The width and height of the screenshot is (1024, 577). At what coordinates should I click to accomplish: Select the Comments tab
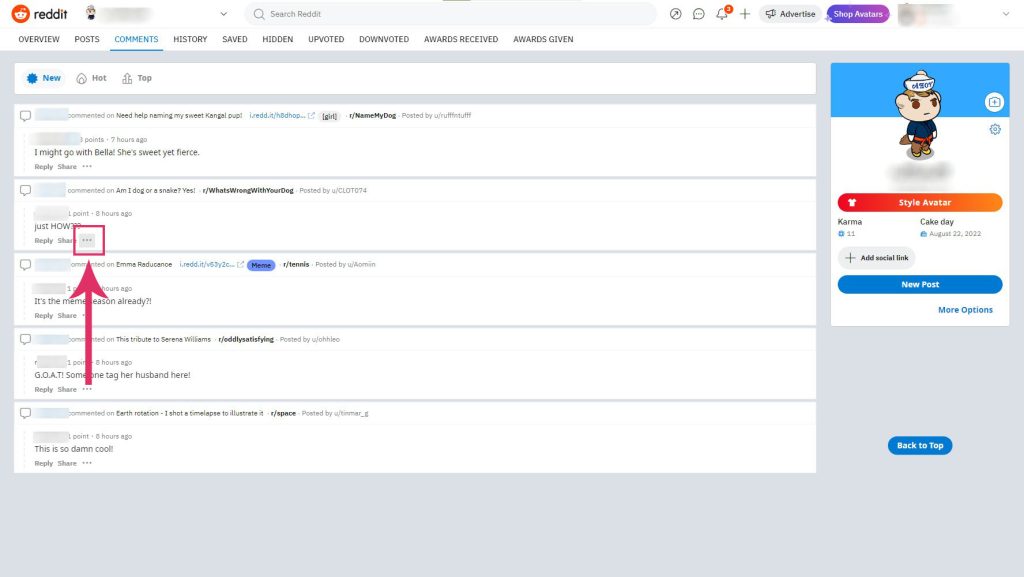[136, 39]
